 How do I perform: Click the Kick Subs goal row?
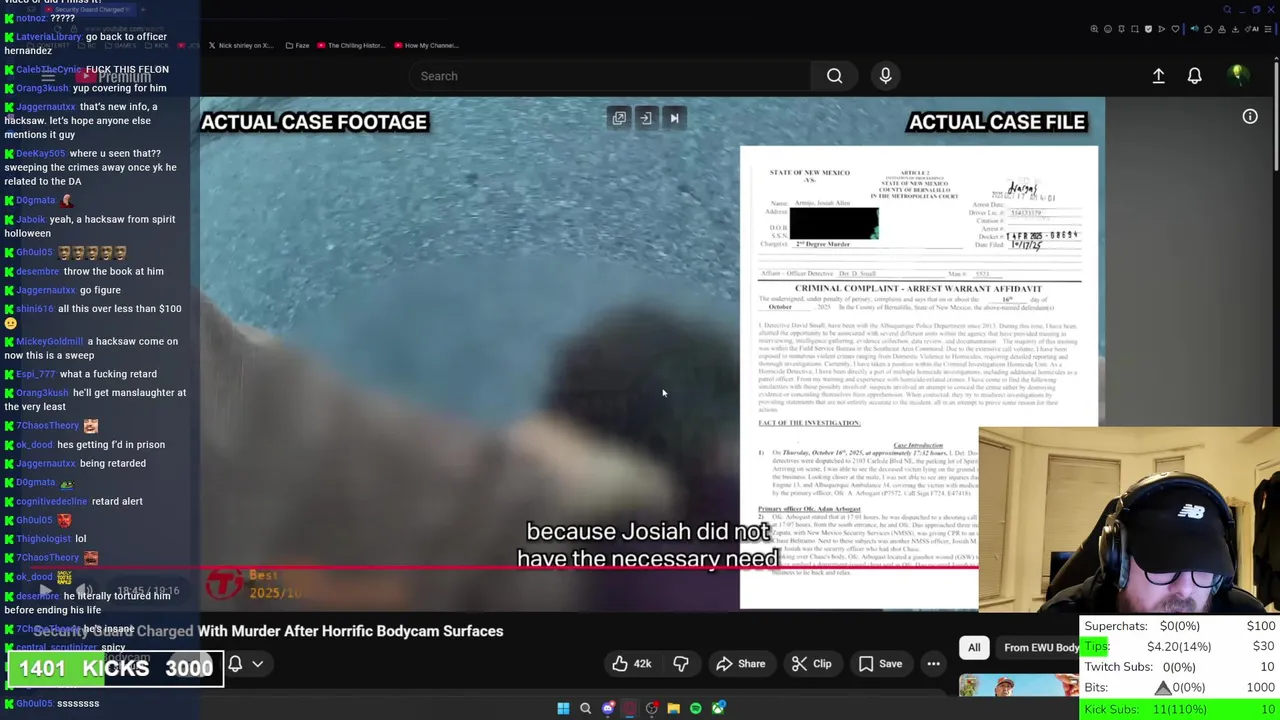[1180, 709]
